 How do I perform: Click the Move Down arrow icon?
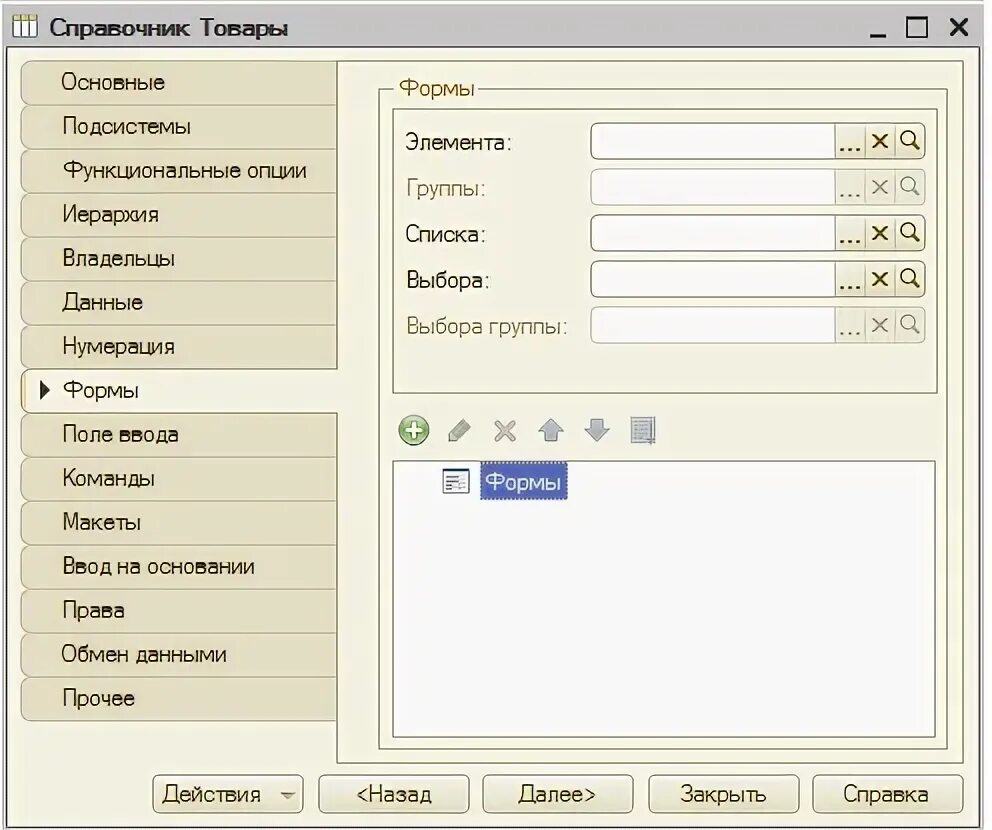[597, 431]
